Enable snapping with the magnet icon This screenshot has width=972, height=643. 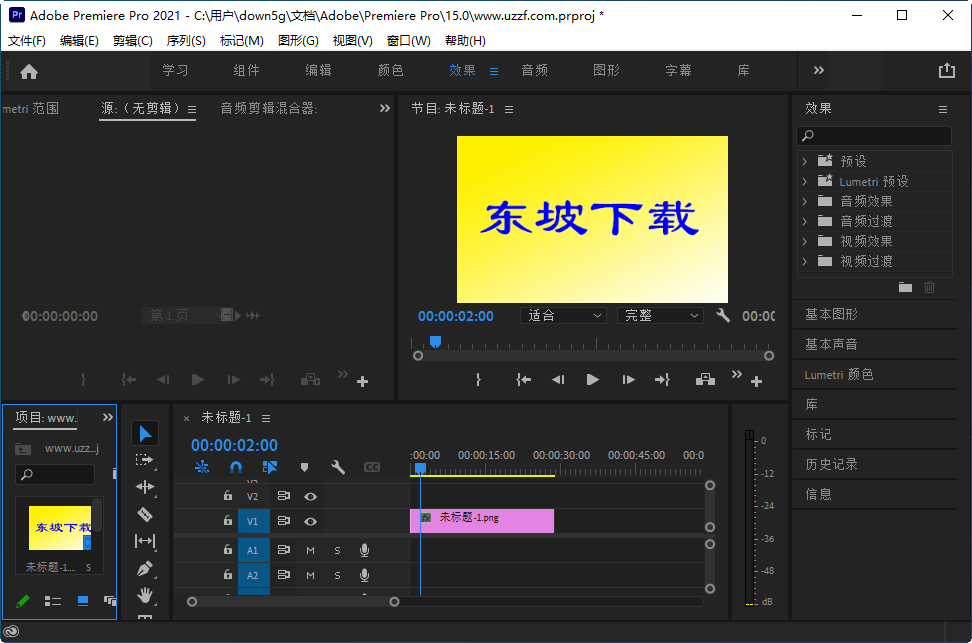[x=235, y=466]
